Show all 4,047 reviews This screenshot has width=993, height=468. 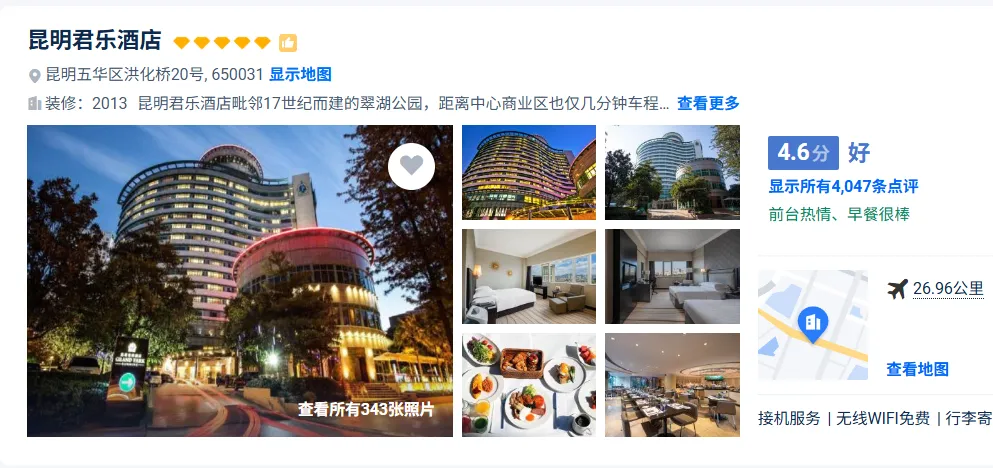(x=843, y=186)
